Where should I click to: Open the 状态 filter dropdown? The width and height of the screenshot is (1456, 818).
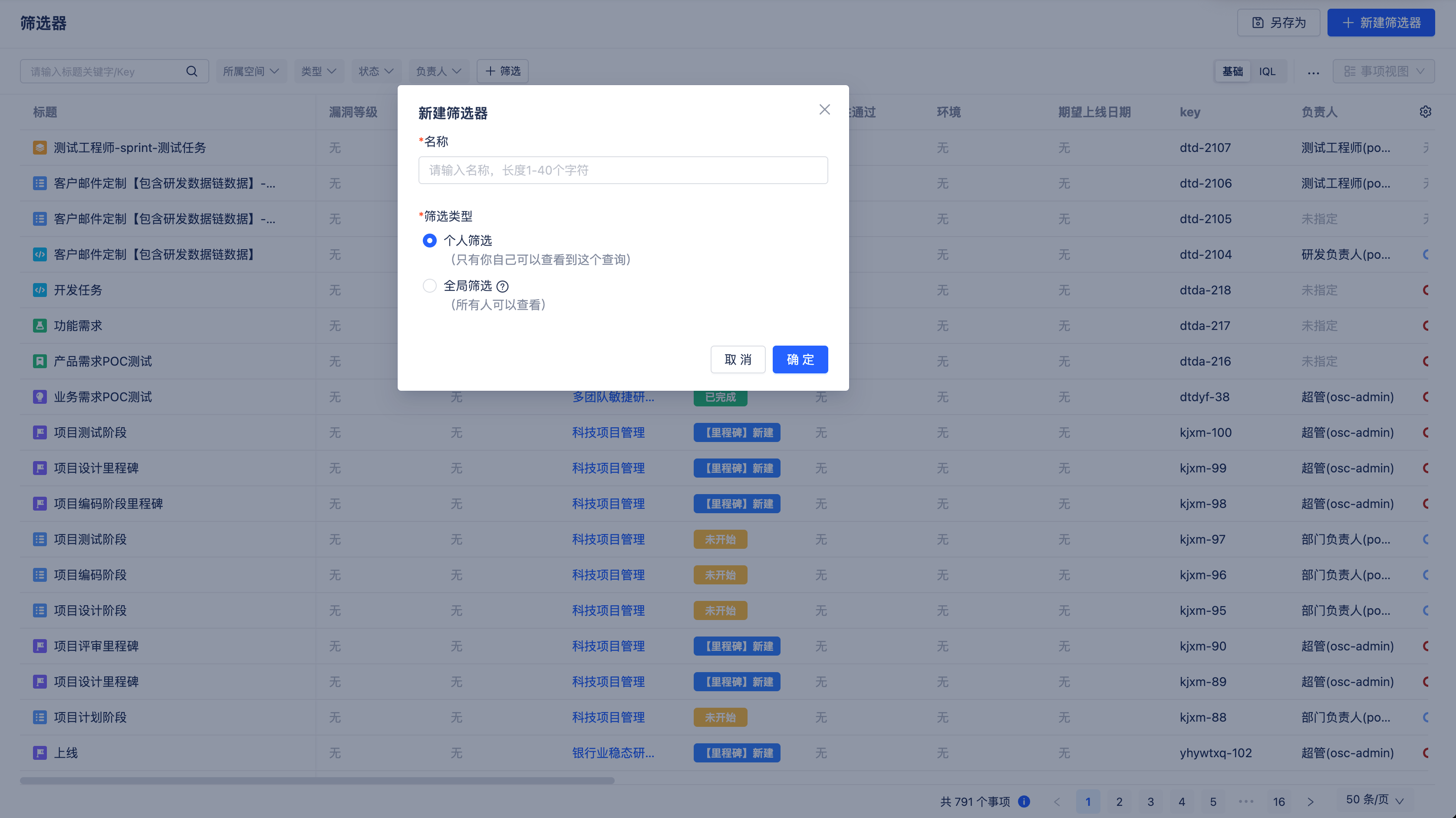[x=376, y=71]
